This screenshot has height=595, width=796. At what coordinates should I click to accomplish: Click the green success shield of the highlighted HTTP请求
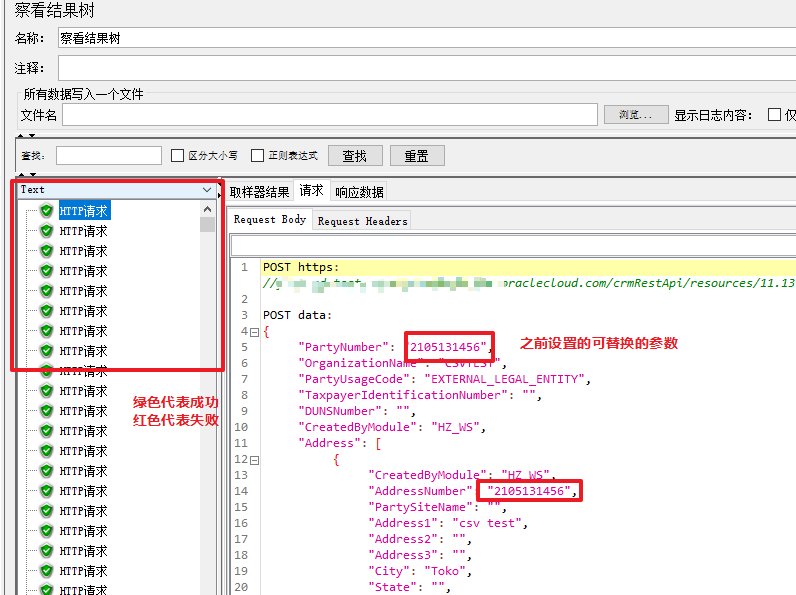[47, 211]
